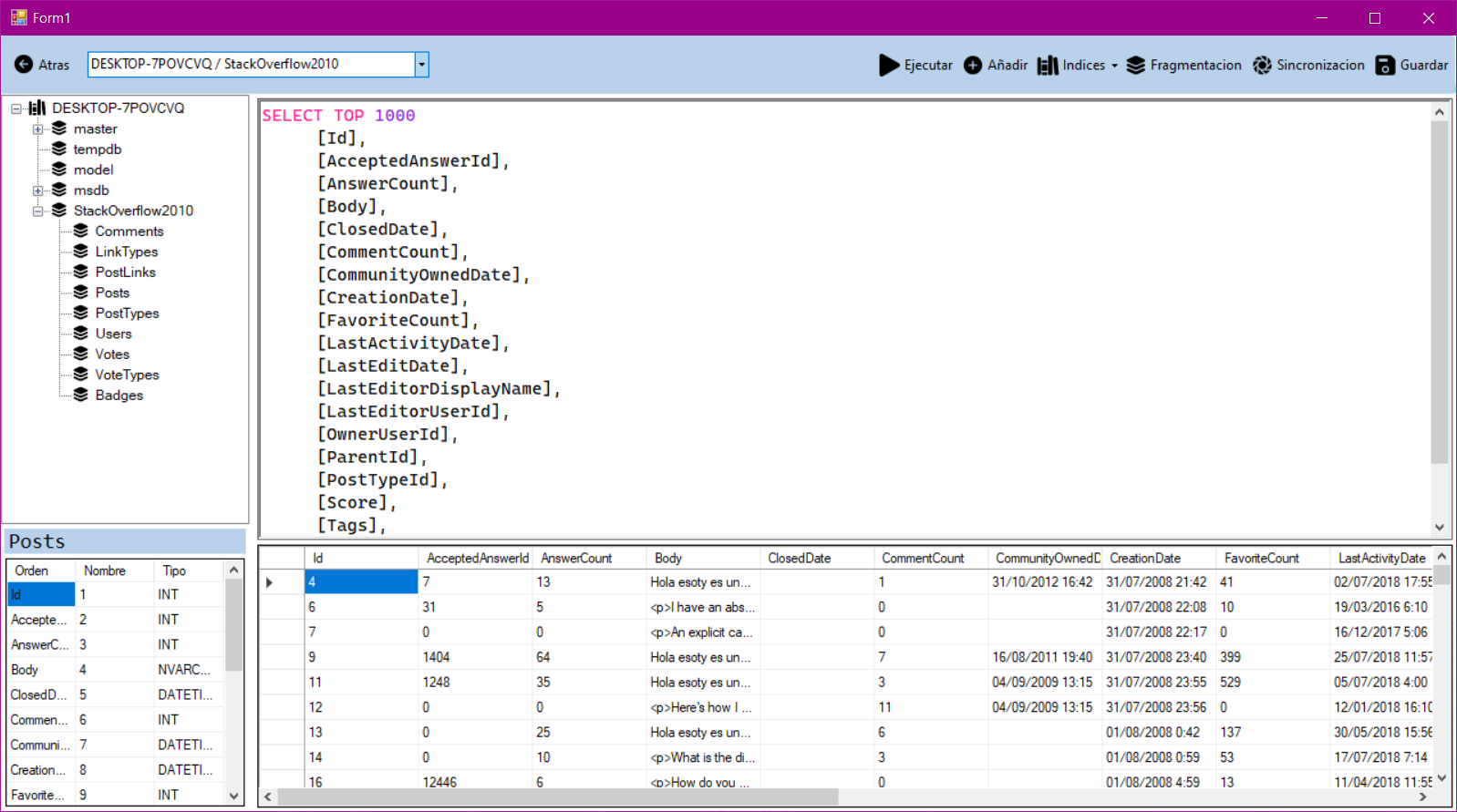This screenshot has height=812, width=1457.
Task: Click the Comments table icon
Action: point(81,231)
